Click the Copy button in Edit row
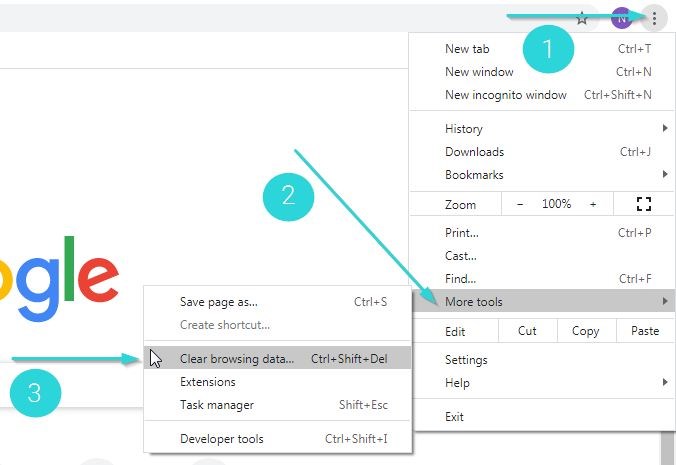 click(585, 331)
